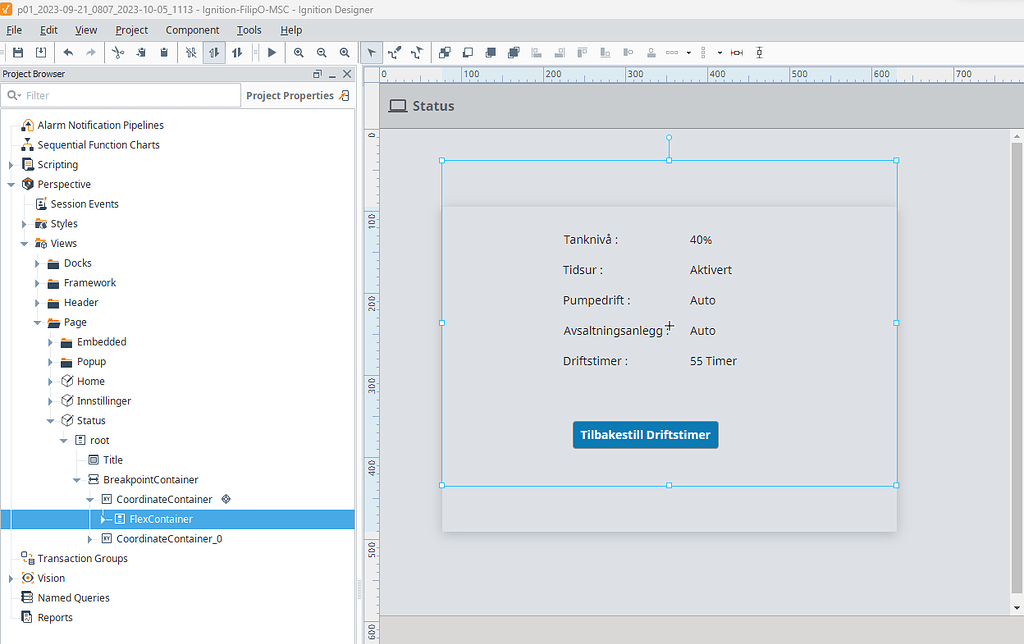Click the Undo icon in the toolbar
The image size is (1024, 644).
click(67, 52)
